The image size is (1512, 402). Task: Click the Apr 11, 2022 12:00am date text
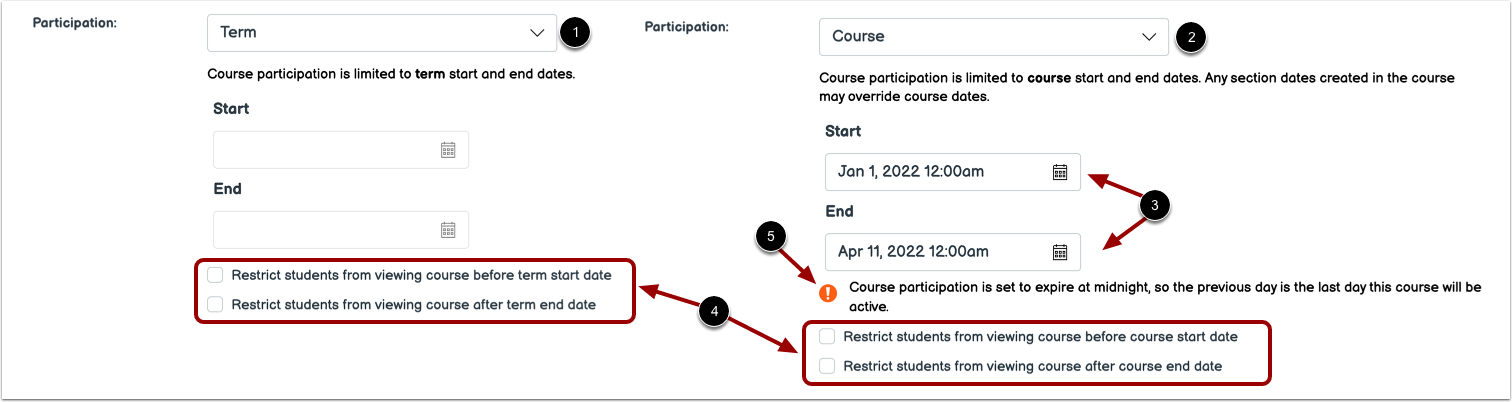click(x=914, y=251)
